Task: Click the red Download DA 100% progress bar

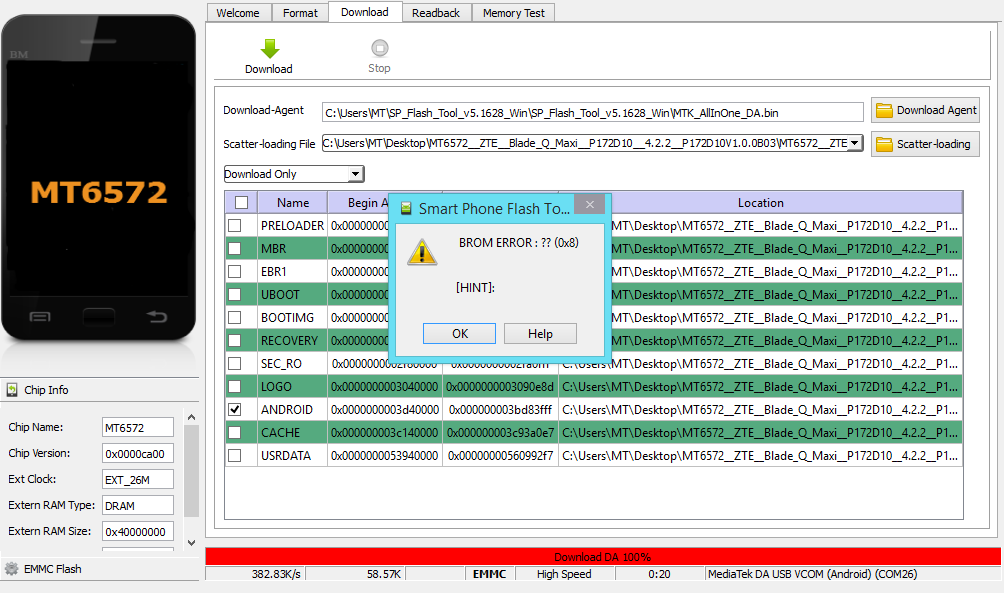Action: [603, 556]
